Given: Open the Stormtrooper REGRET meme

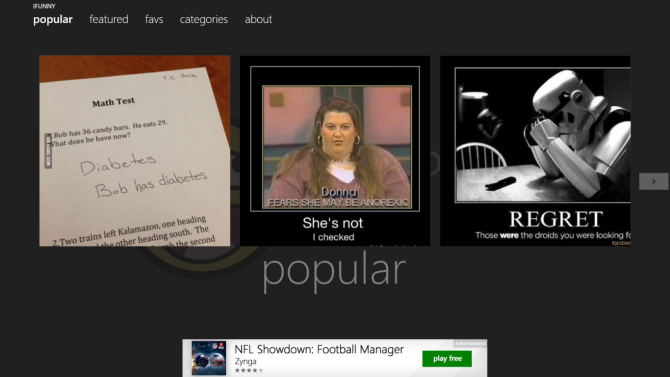Looking at the screenshot, I should (535, 151).
